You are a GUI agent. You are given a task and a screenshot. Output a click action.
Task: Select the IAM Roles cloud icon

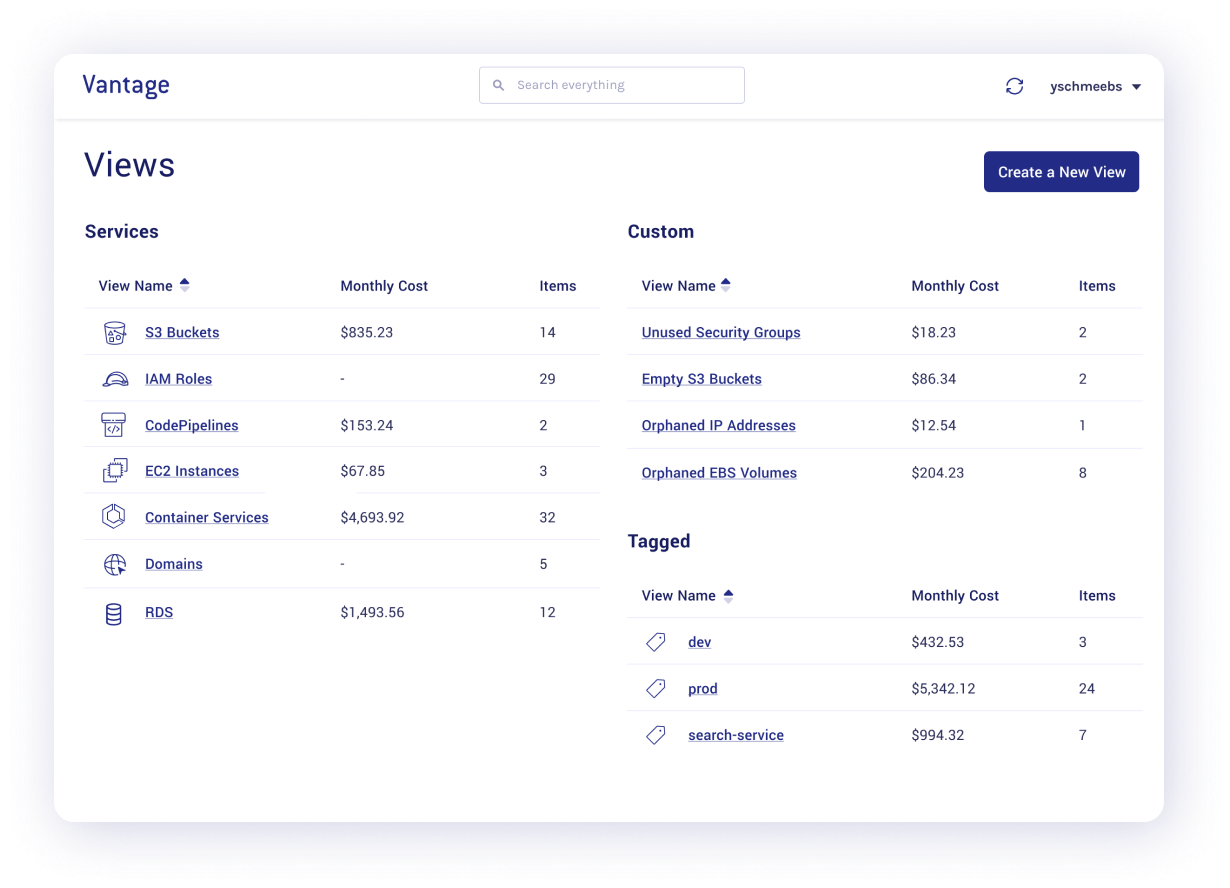coord(114,378)
